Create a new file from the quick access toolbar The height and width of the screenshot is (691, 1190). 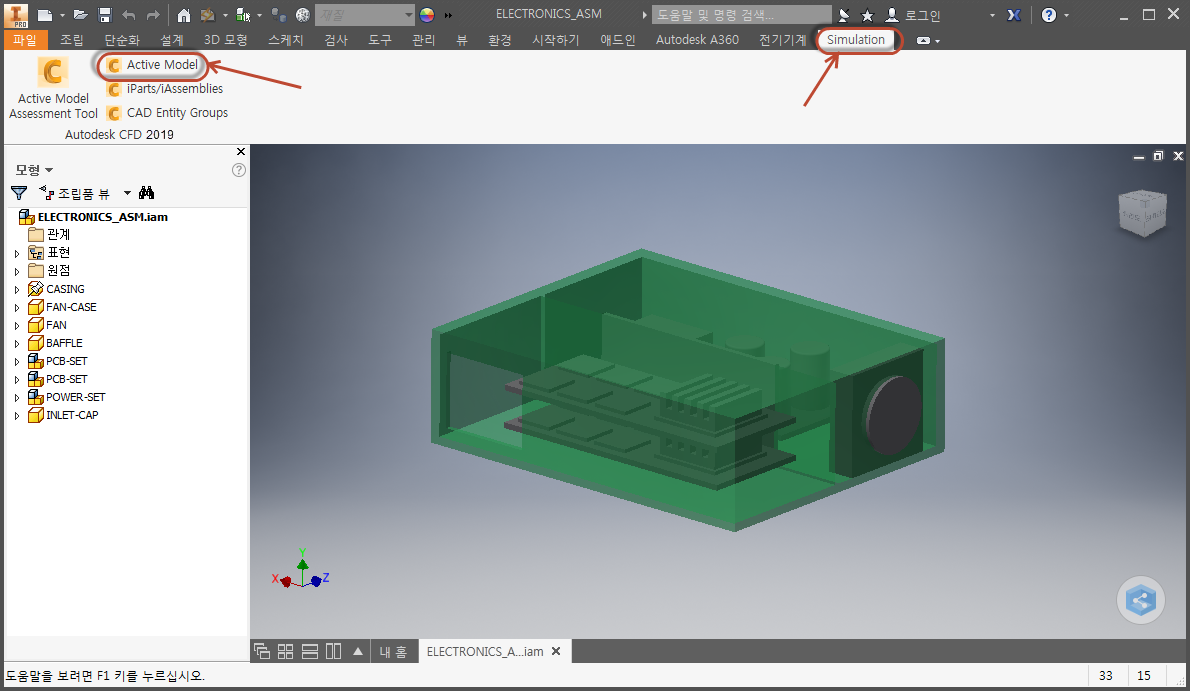click(45, 15)
